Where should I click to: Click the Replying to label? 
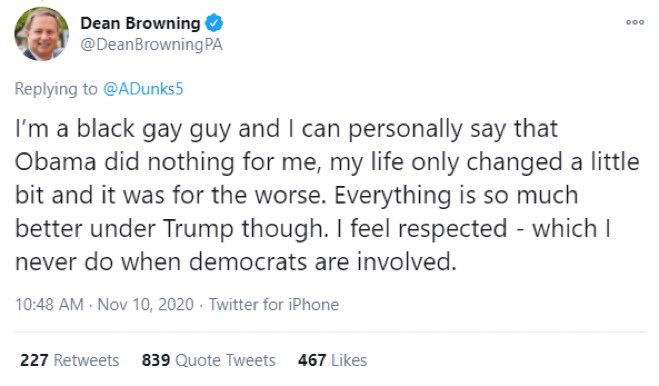tap(56, 89)
